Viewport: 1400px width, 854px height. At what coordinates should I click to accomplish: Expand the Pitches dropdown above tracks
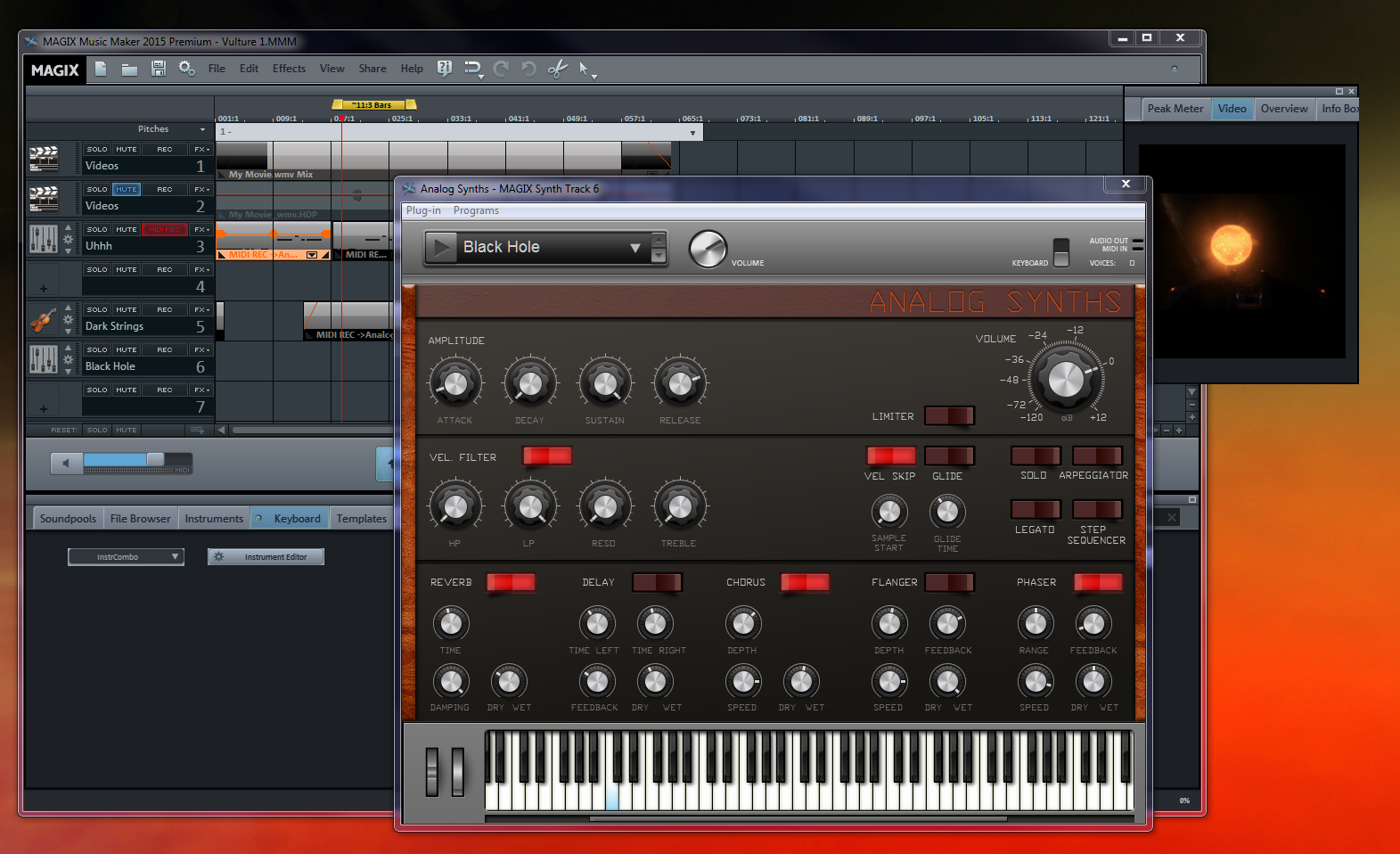click(x=202, y=130)
